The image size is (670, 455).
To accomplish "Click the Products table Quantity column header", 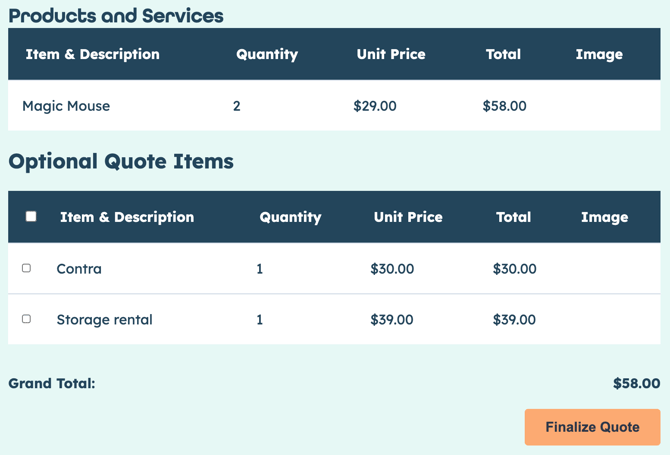I will click(267, 54).
